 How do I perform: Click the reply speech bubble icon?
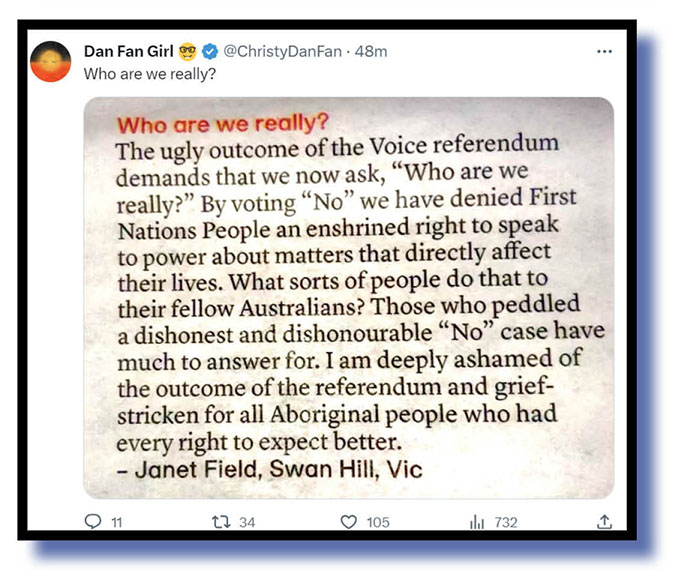[94, 521]
